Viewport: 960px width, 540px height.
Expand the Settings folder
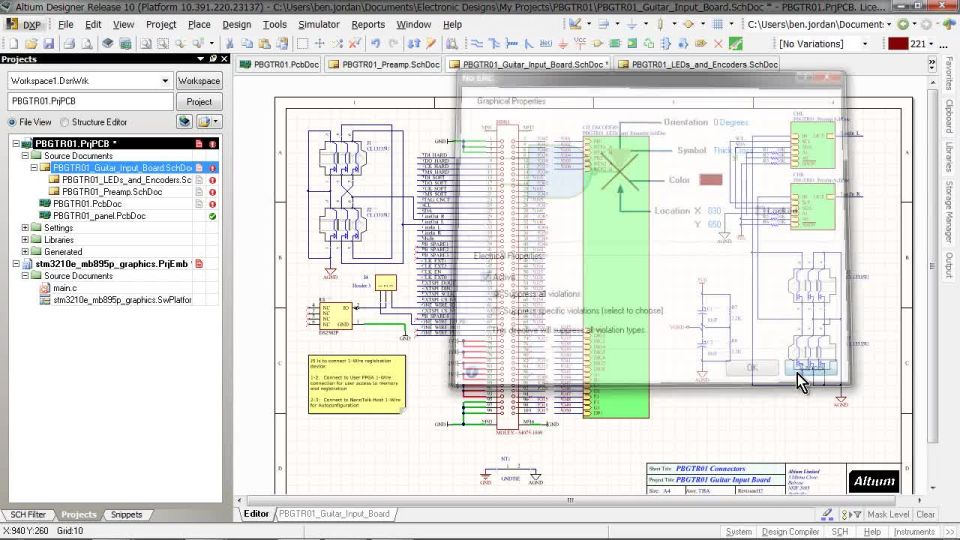[x=25, y=228]
